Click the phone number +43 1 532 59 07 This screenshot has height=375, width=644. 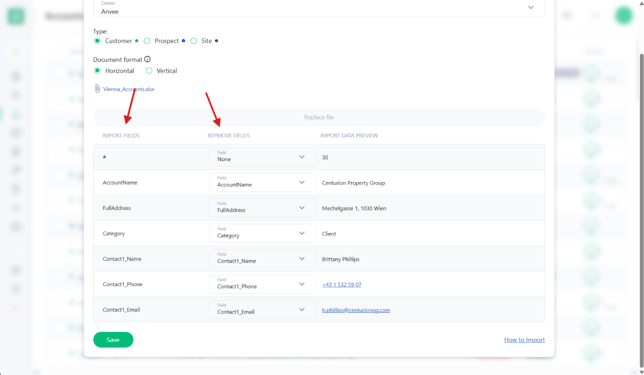[x=342, y=285]
